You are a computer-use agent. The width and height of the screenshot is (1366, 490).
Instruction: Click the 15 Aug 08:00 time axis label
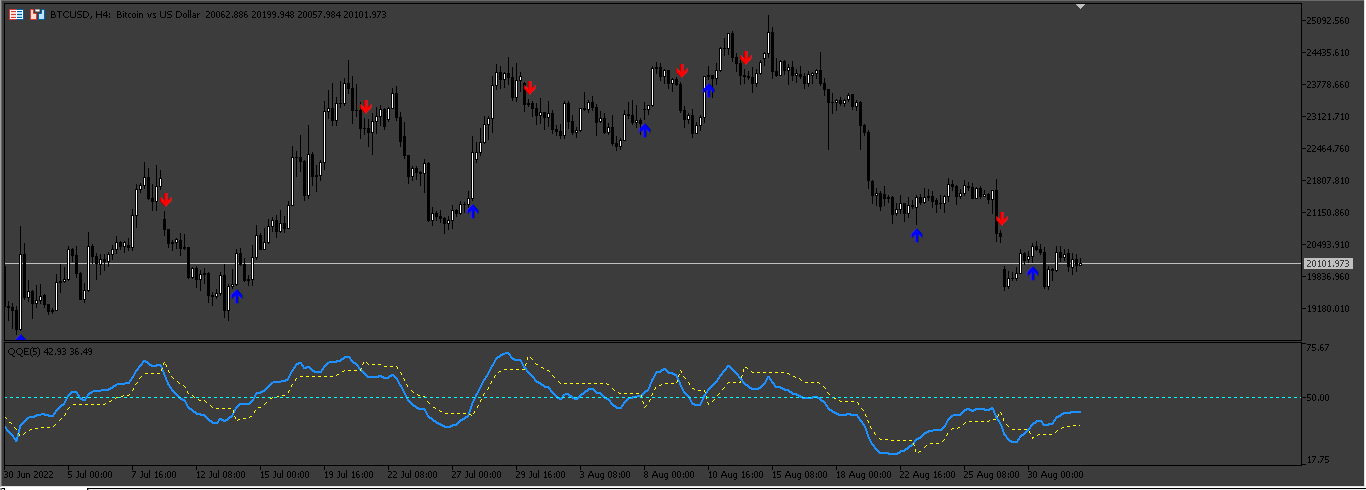point(800,473)
